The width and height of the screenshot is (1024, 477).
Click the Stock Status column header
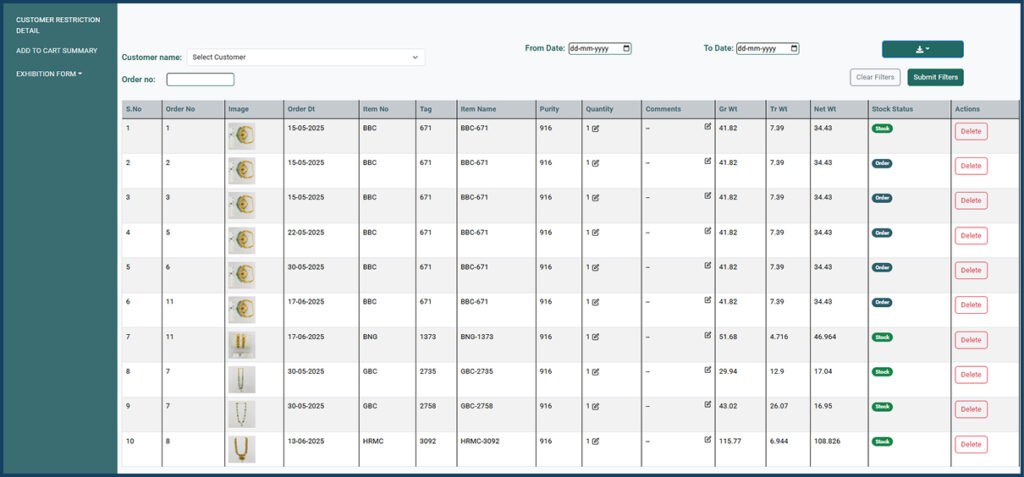pyautogui.click(x=892, y=109)
